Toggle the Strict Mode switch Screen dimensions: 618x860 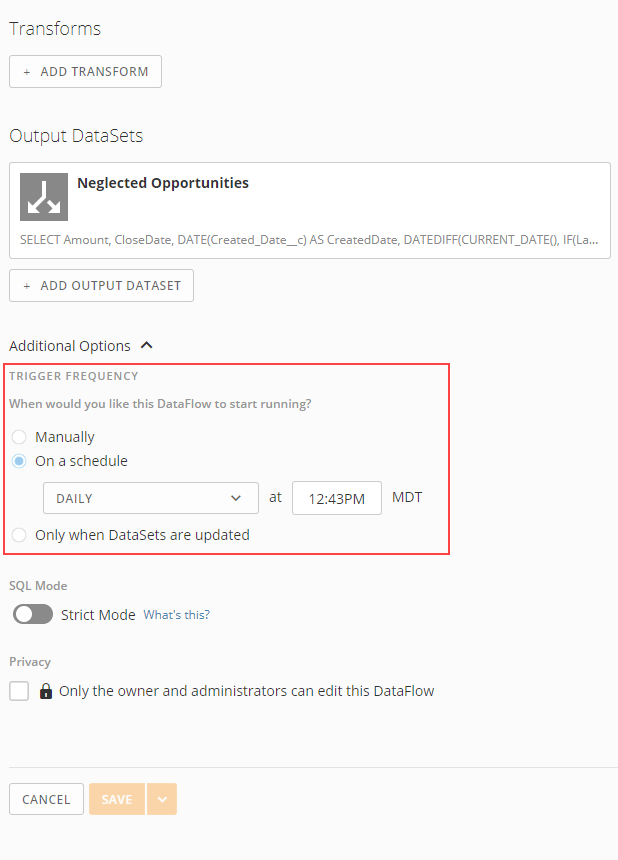click(33, 614)
